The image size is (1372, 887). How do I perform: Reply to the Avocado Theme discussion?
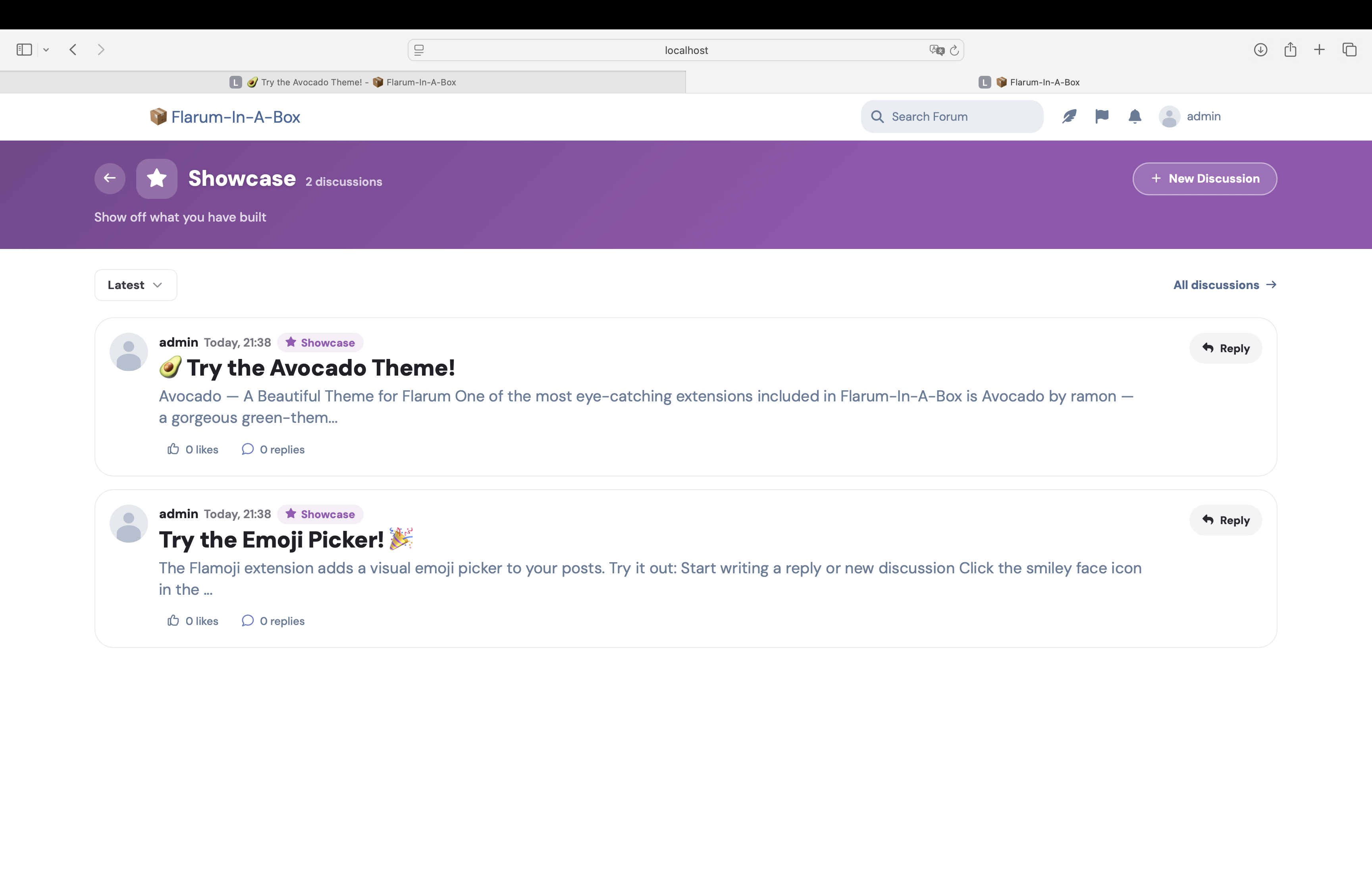tap(1226, 349)
